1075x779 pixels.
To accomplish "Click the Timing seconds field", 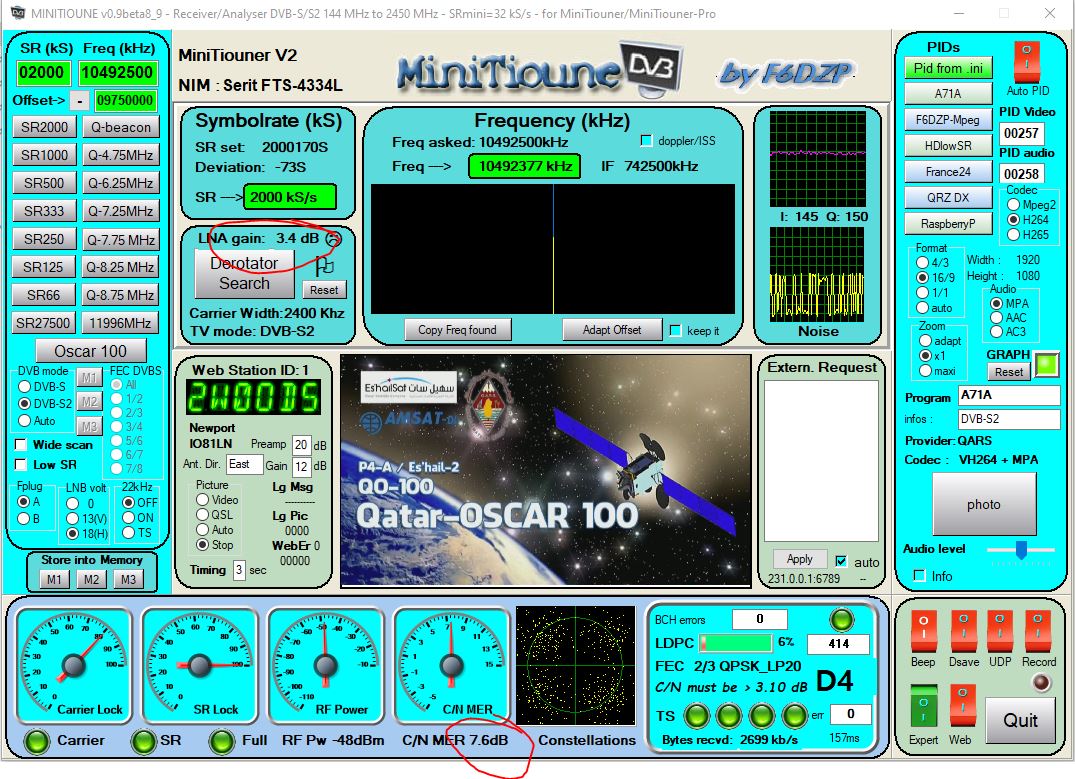I will click(239, 570).
